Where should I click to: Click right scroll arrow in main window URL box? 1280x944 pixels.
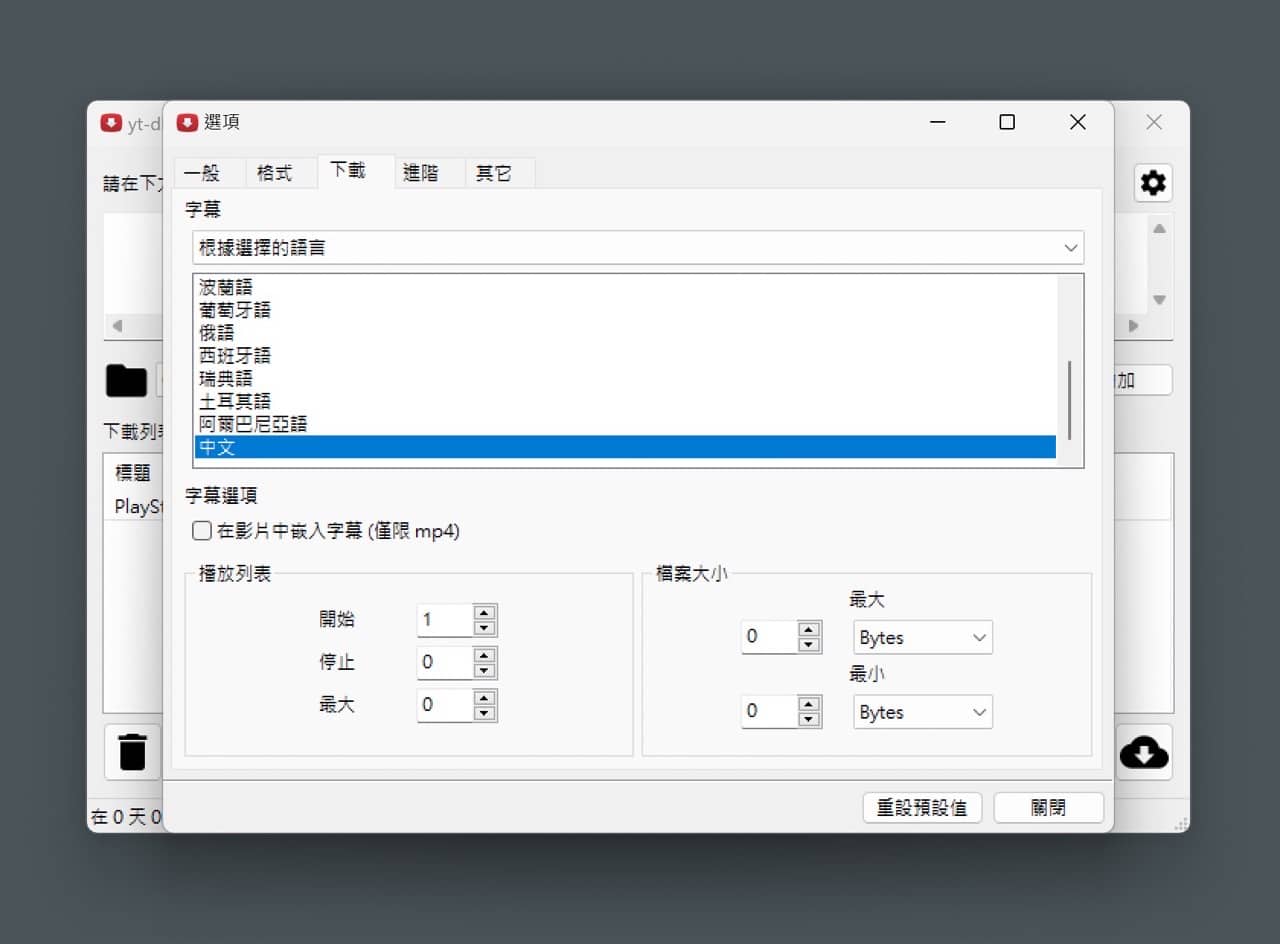point(1133,326)
